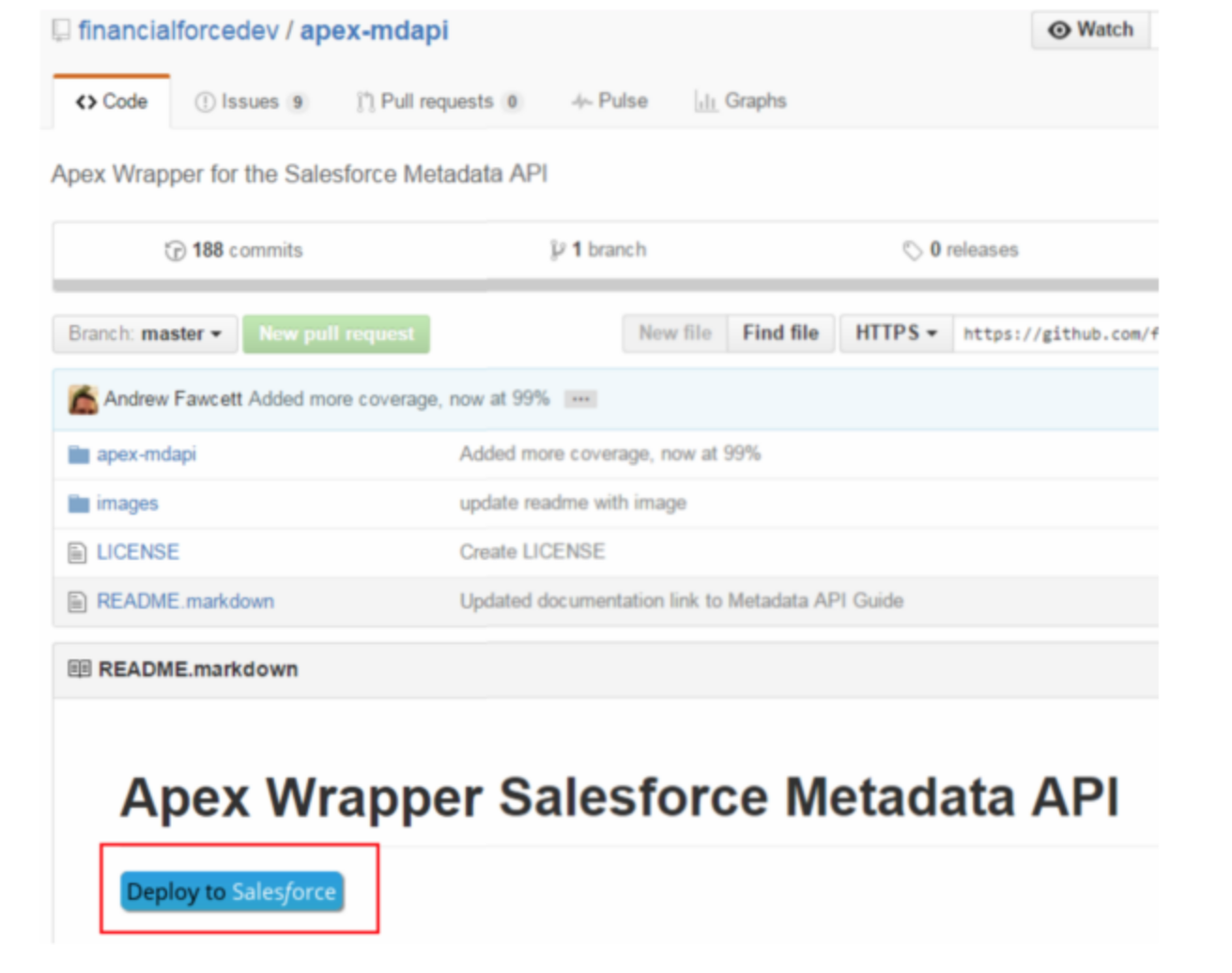
Task: Click Andrew Fawcett's avatar thumbnail
Action: [x=83, y=400]
